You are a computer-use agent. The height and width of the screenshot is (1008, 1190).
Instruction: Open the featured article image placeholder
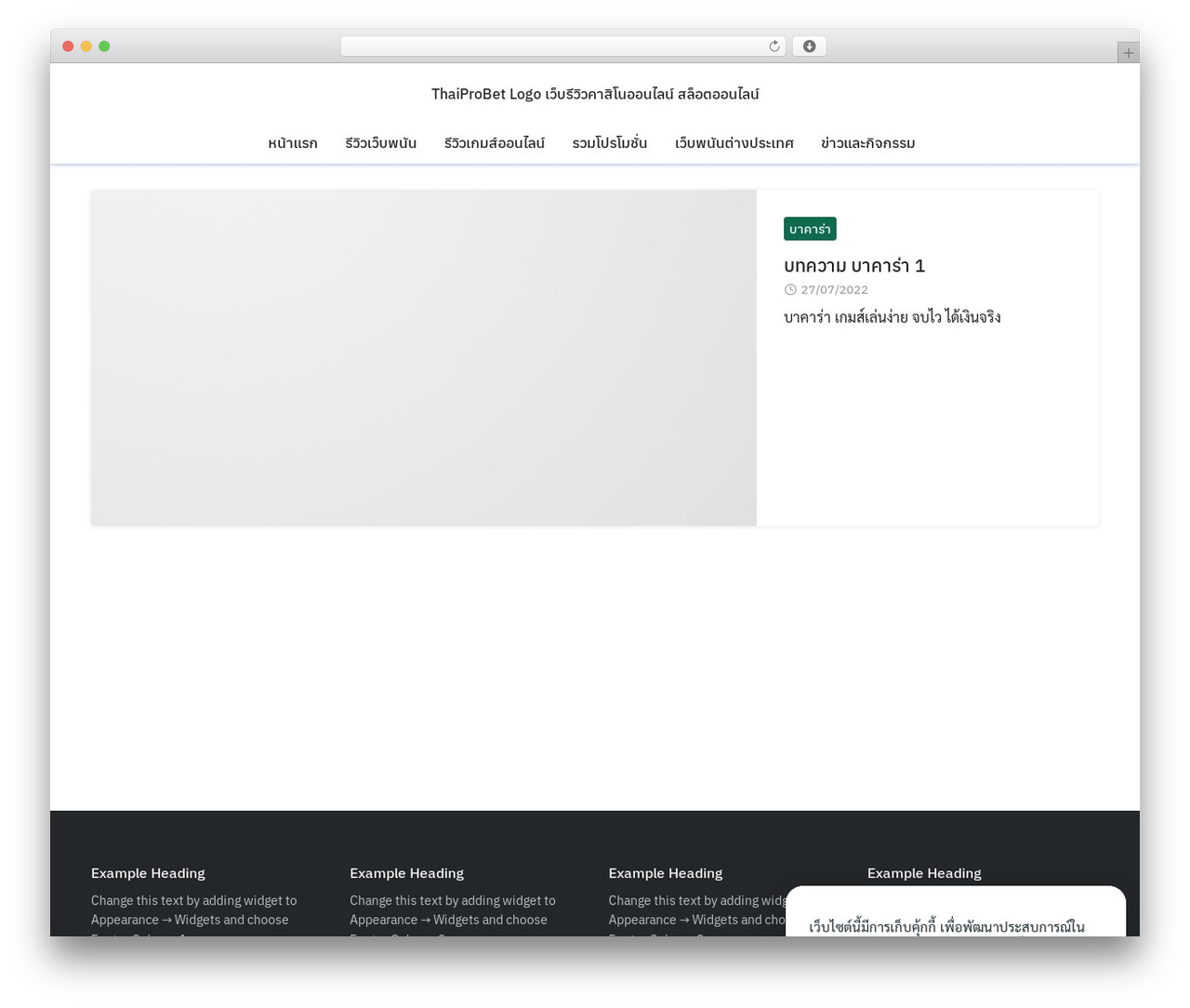pyautogui.click(x=424, y=358)
